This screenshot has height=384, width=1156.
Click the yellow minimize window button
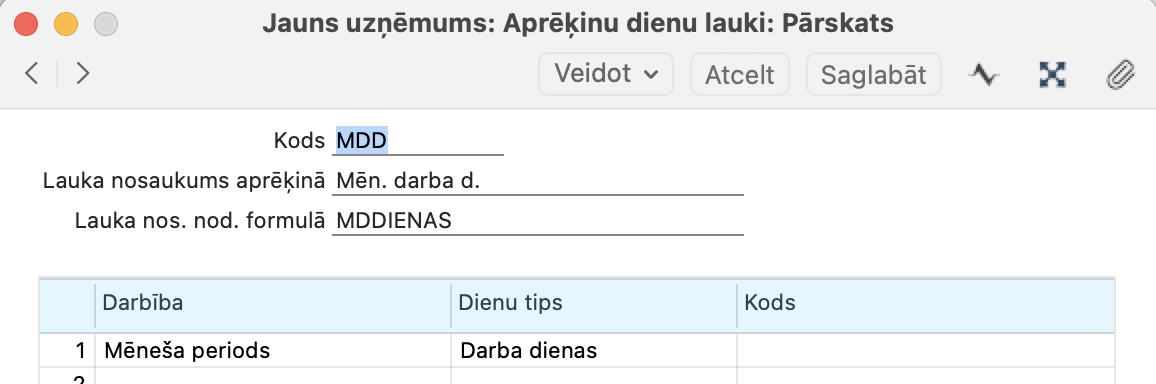point(66,24)
